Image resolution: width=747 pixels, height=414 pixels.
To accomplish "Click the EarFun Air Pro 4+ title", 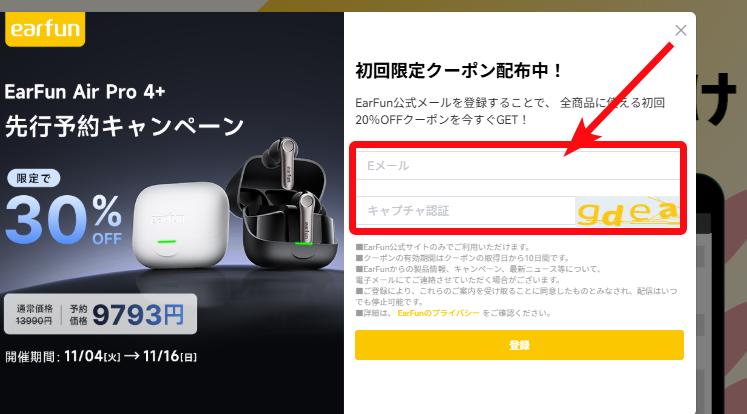I will pos(85,91).
